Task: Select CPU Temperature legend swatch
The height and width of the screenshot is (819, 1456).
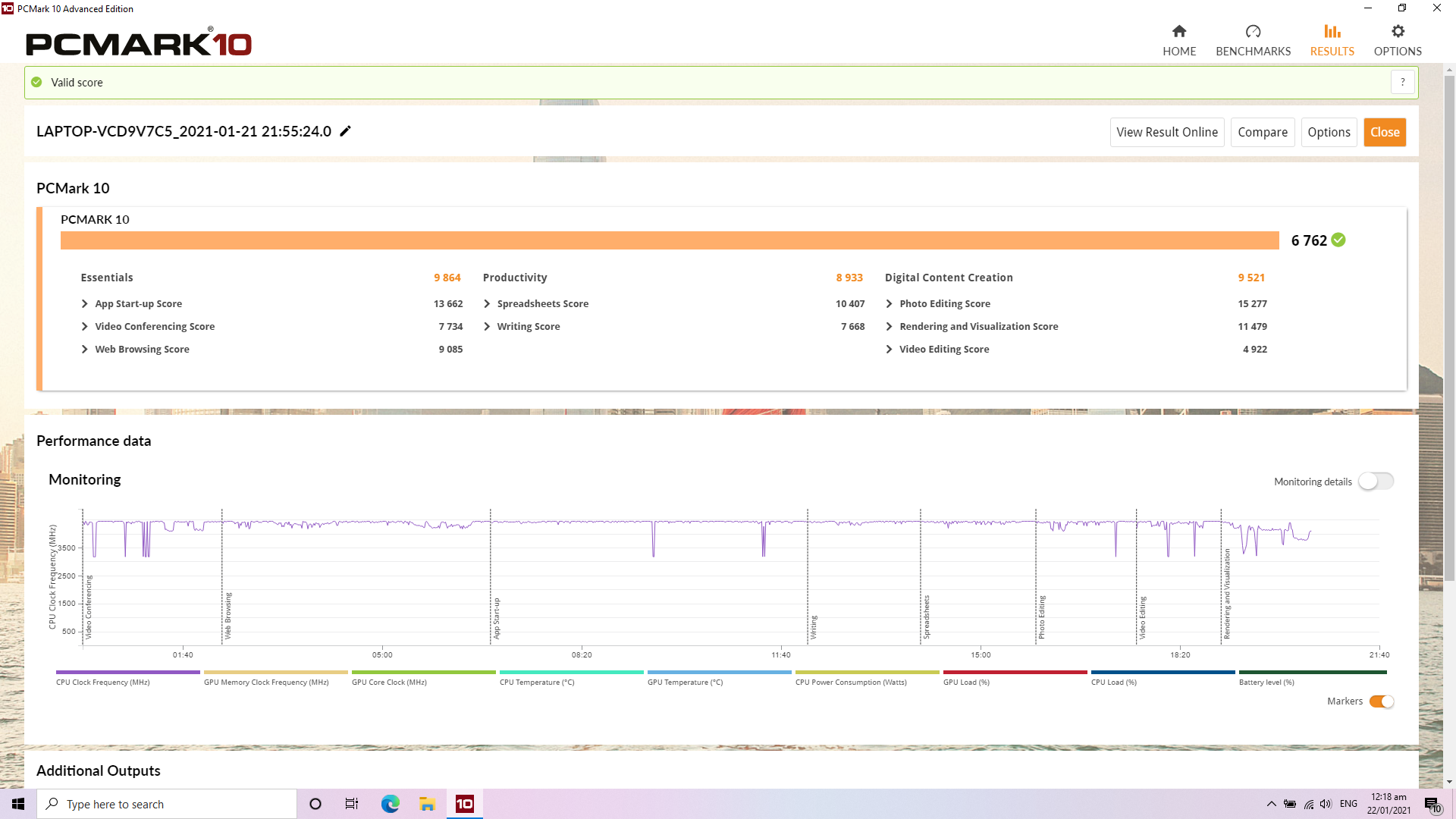Action: tap(571, 672)
